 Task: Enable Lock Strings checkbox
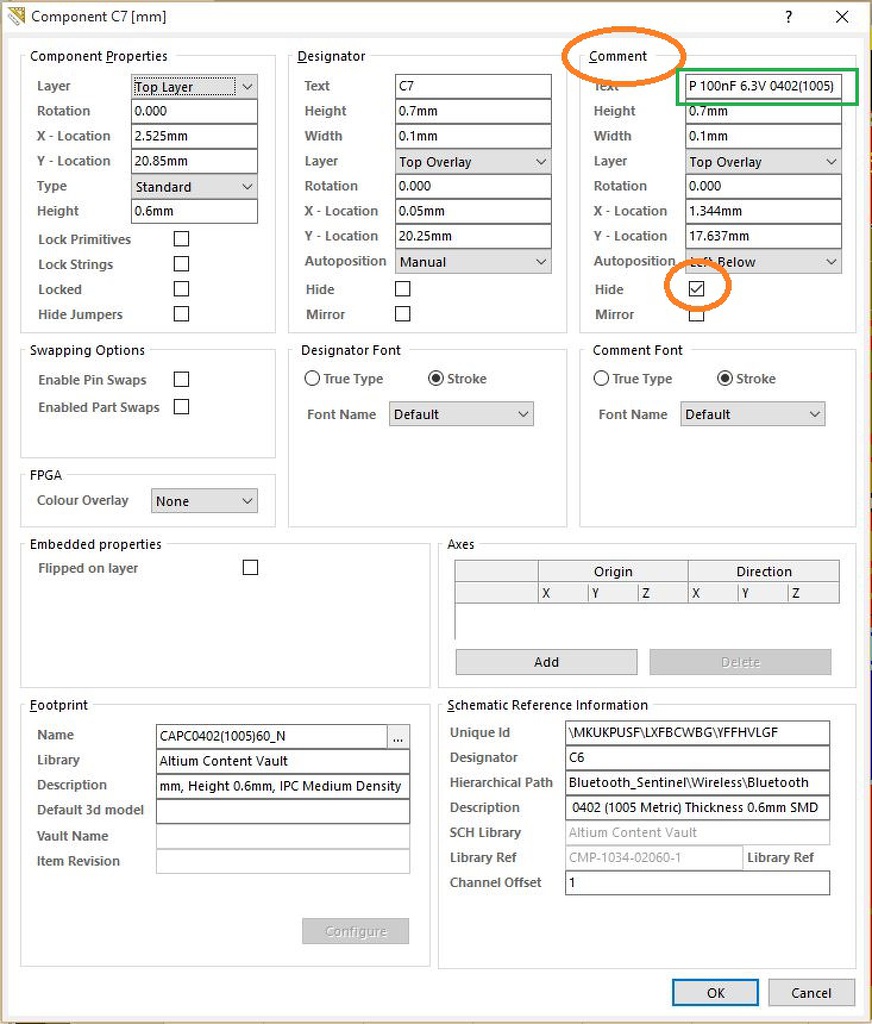click(x=182, y=264)
